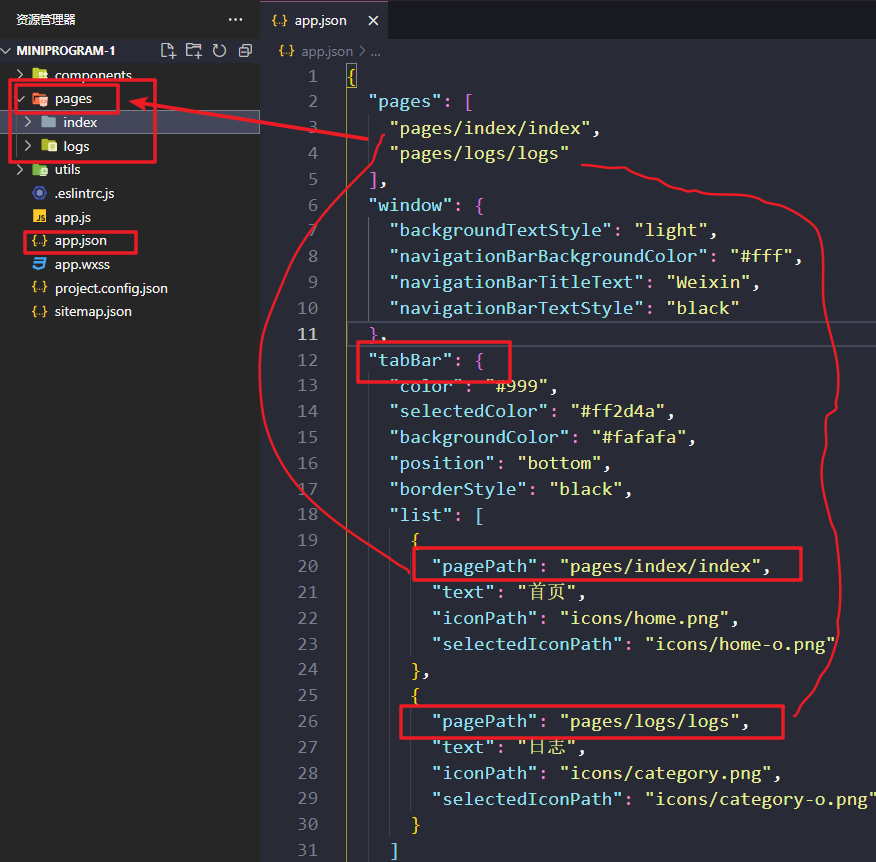Open the app.js file
This screenshot has height=862, width=876.
coord(73,217)
